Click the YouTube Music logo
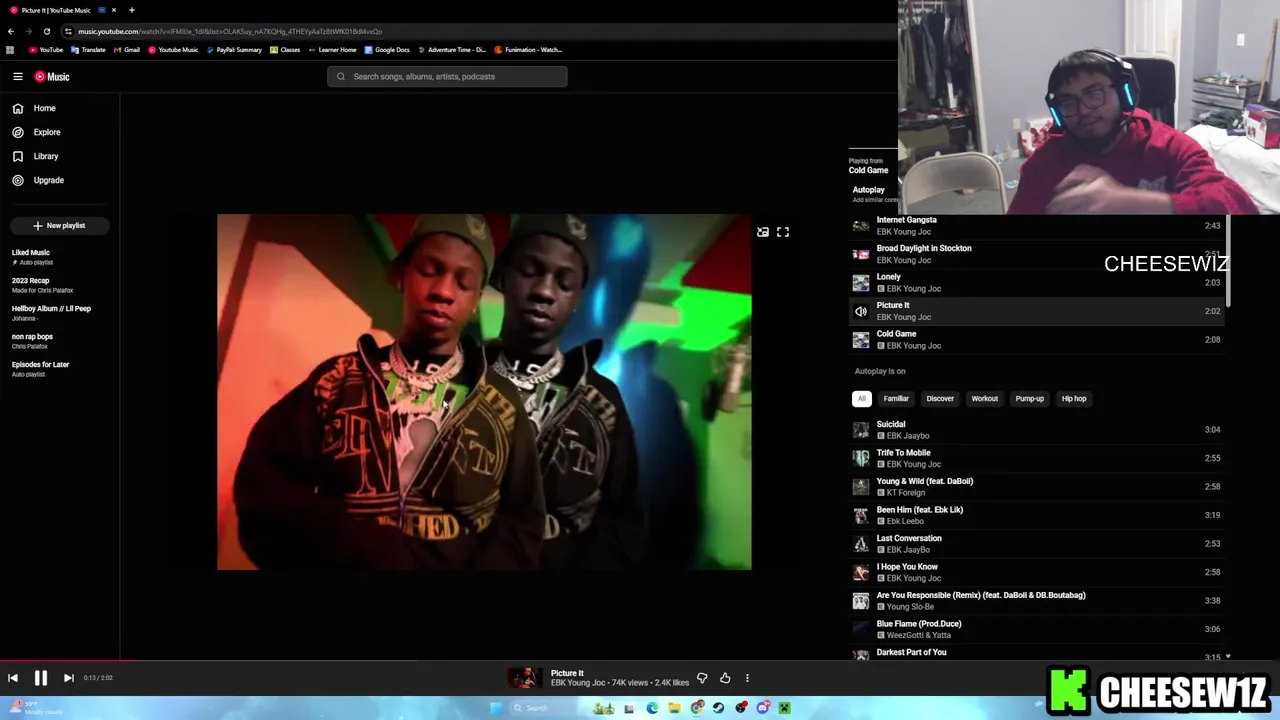Viewport: 1280px width, 720px height. tap(52, 76)
